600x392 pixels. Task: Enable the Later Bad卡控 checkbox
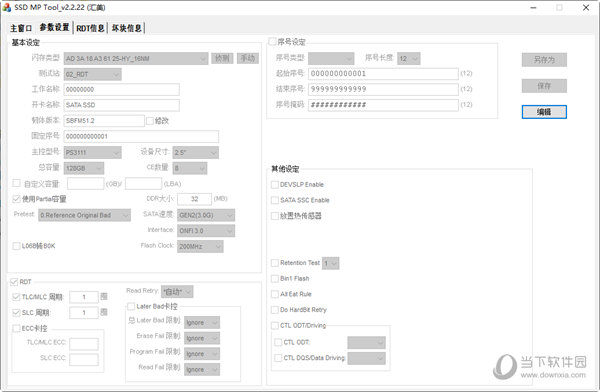(131, 306)
